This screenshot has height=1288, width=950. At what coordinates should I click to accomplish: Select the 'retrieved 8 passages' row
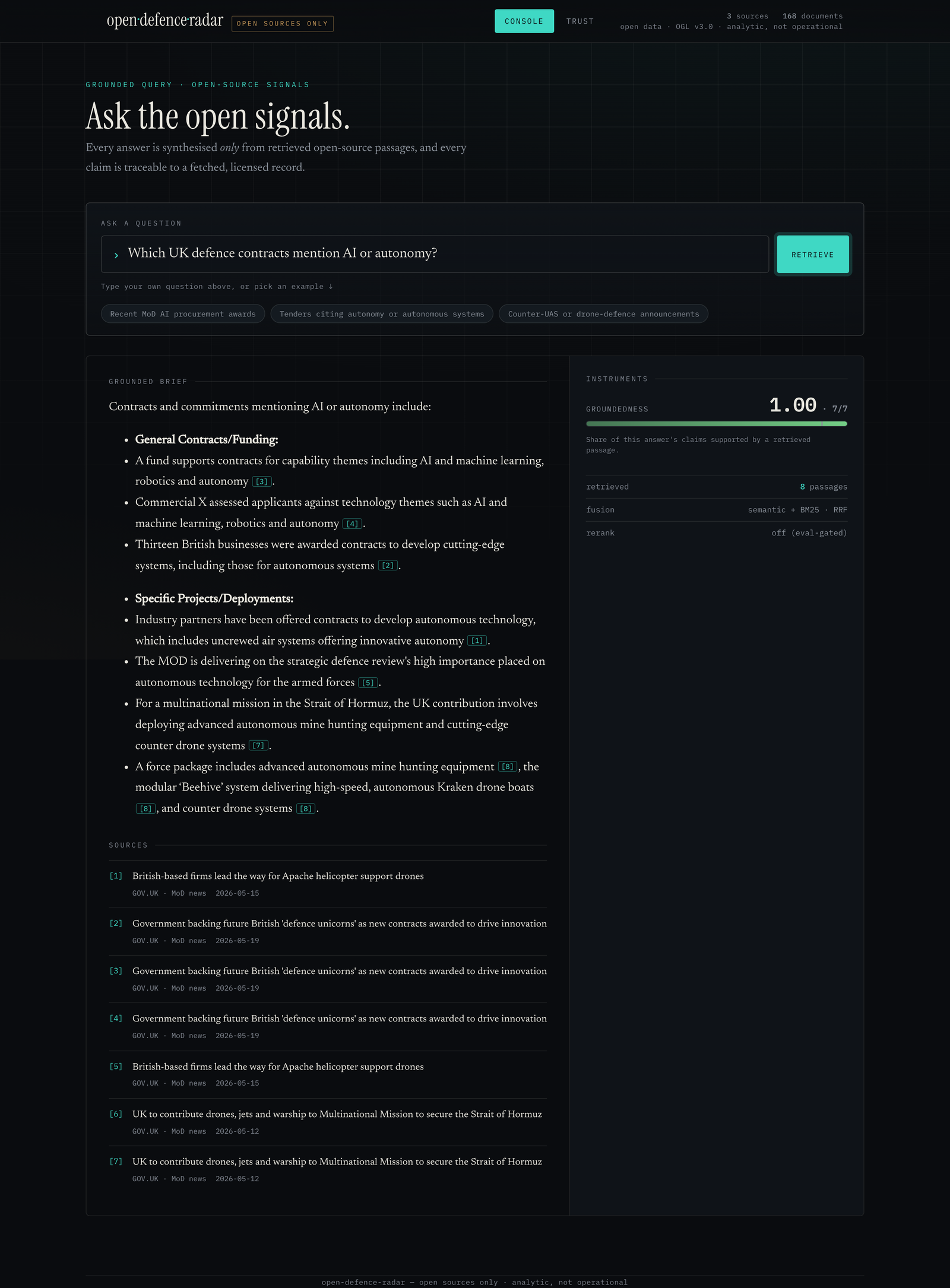[716, 487]
